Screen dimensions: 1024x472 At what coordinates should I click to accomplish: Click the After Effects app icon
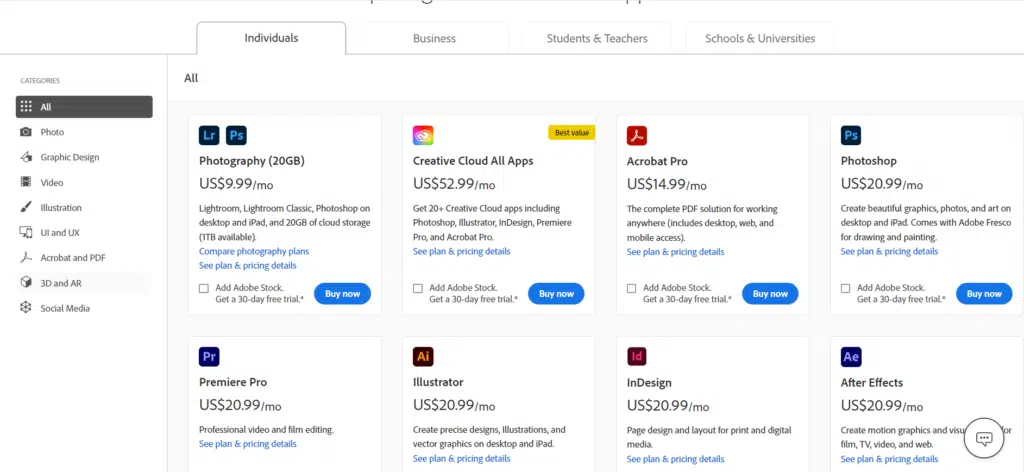pos(851,357)
